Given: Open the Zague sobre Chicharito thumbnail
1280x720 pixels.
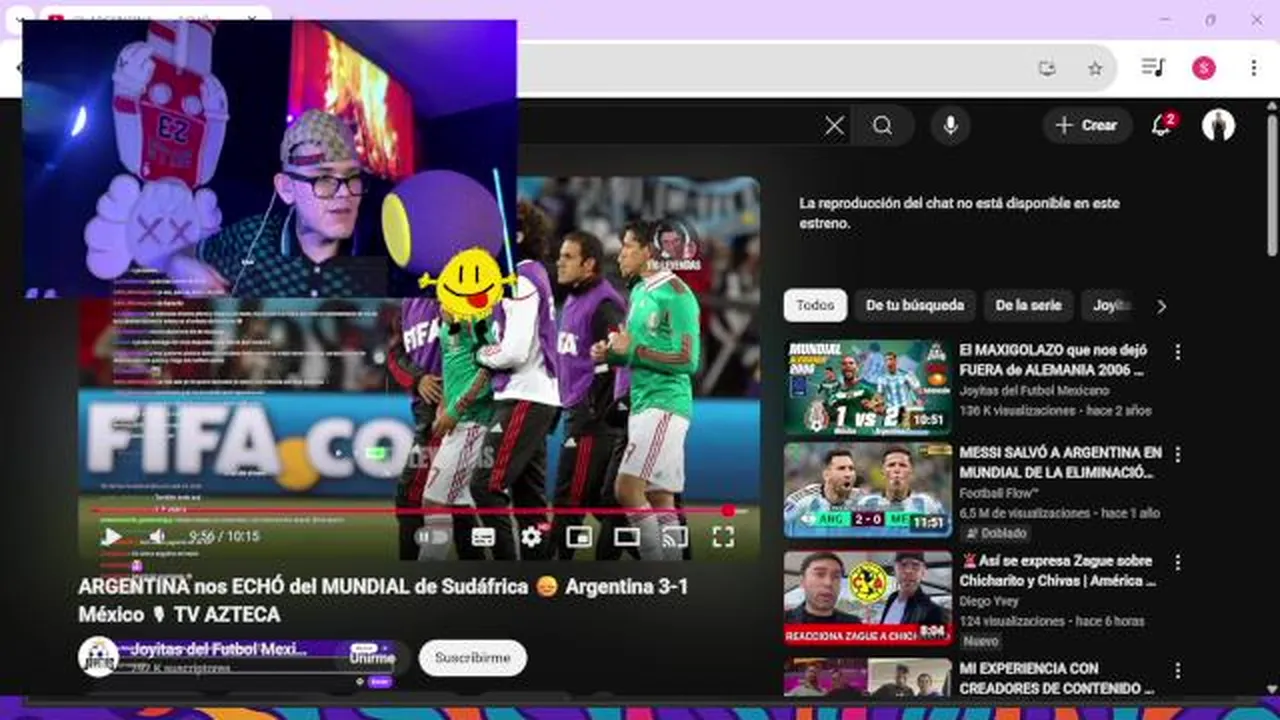Looking at the screenshot, I should pos(867,597).
